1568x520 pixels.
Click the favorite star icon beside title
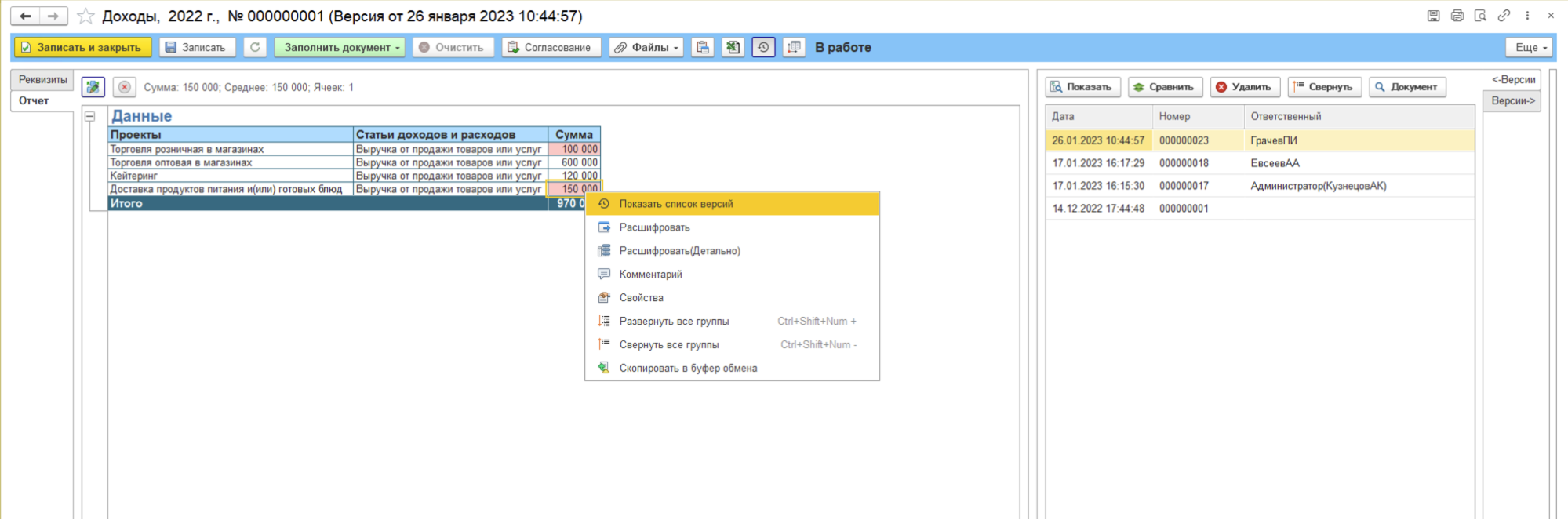85,16
